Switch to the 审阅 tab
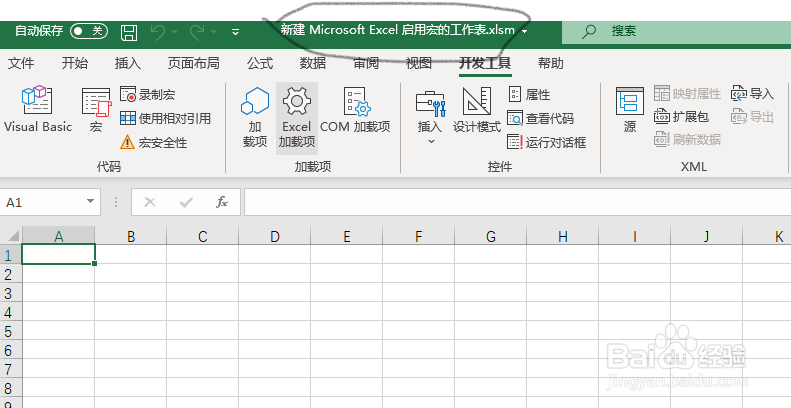 [x=366, y=63]
